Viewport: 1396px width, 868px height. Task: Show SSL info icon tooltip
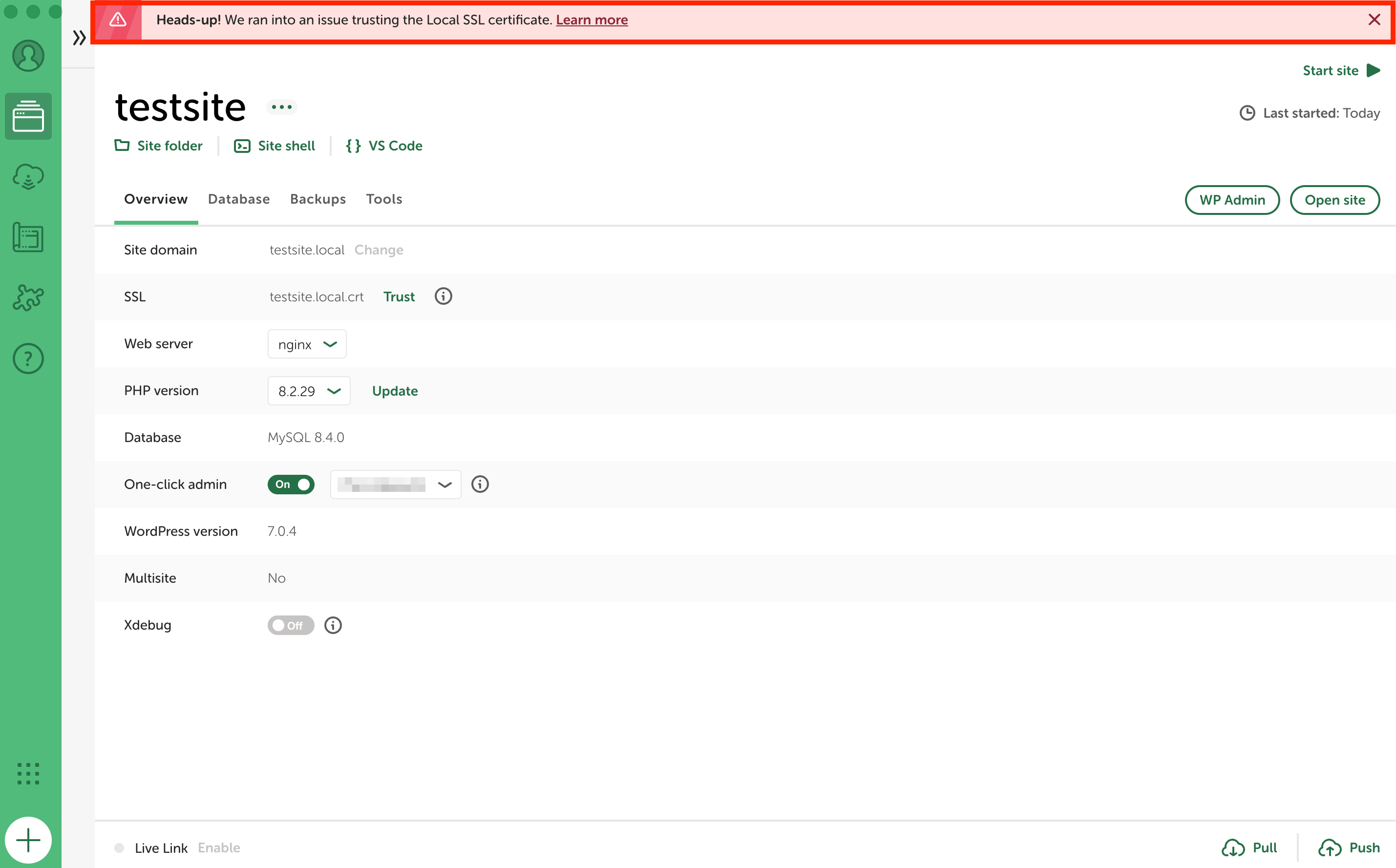443,296
